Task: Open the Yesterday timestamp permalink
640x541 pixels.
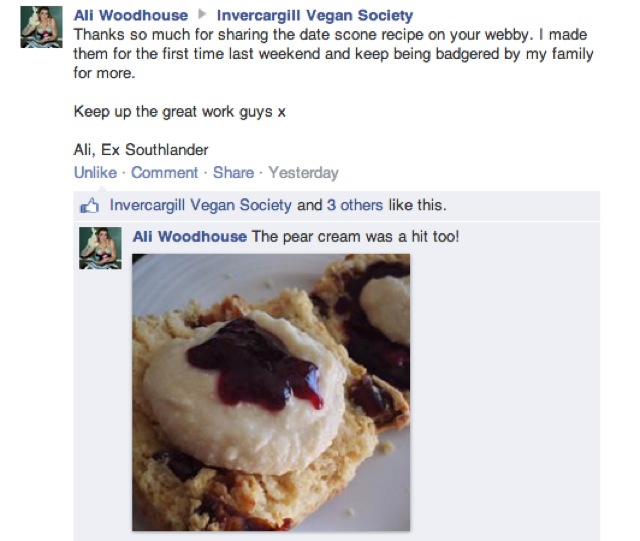Action: pyautogui.click(x=303, y=173)
